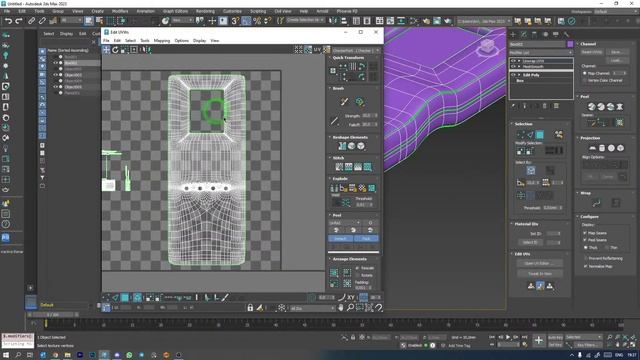Click the Select ID button
Viewport: 640px width, 360px height.
(530, 242)
